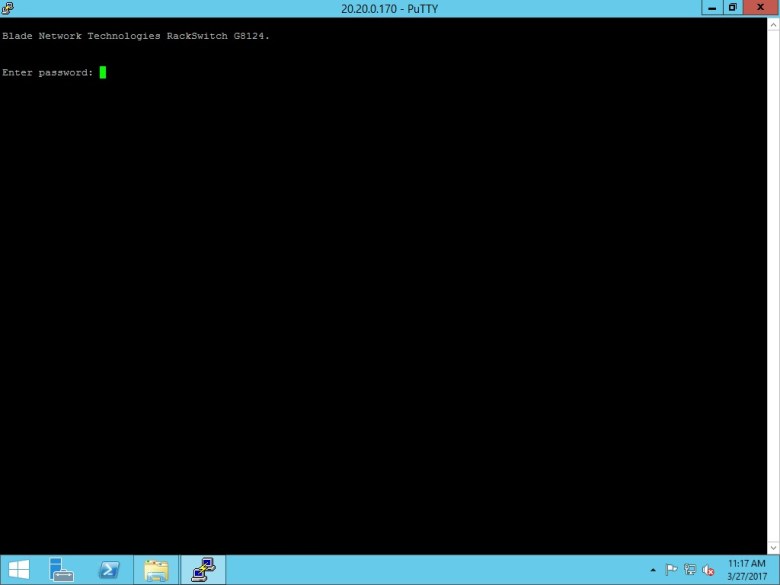This screenshot has width=780, height=585.
Task: Click the 20.20.0.170 - PuTTY title bar text
Action: coord(389,8)
